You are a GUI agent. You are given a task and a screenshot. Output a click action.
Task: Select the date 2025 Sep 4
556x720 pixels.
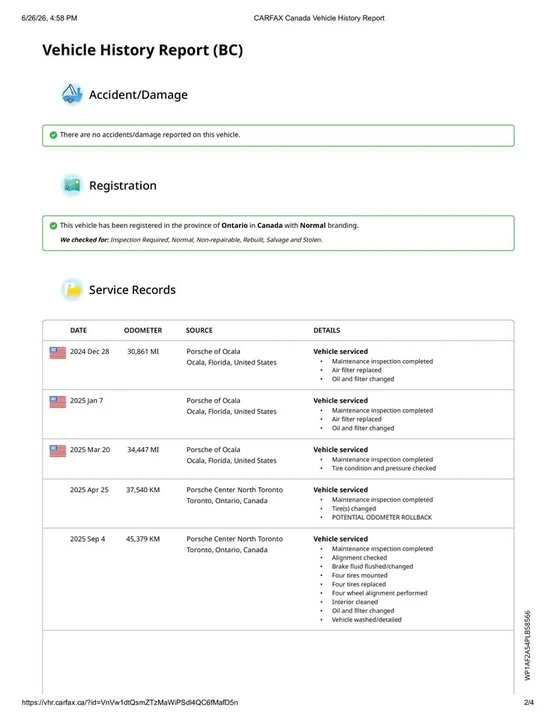point(87,539)
